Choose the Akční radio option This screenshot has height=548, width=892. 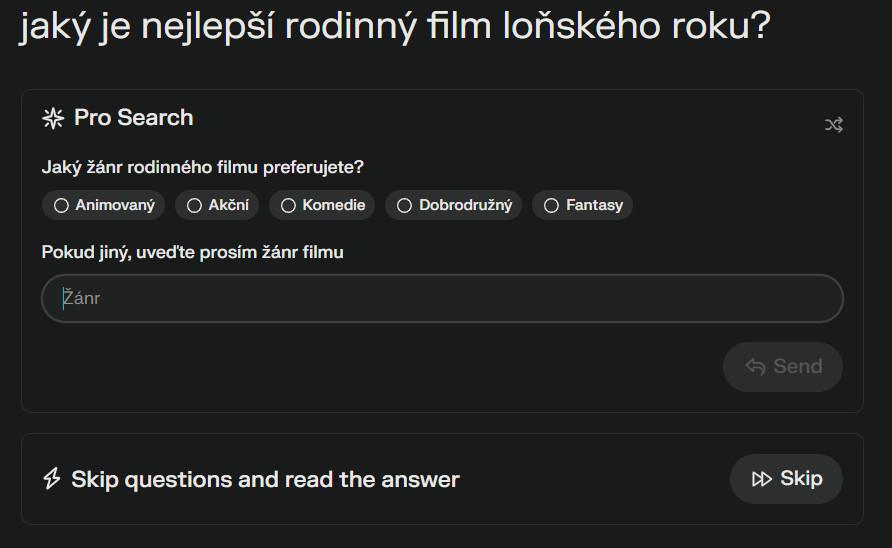click(217, 205)
